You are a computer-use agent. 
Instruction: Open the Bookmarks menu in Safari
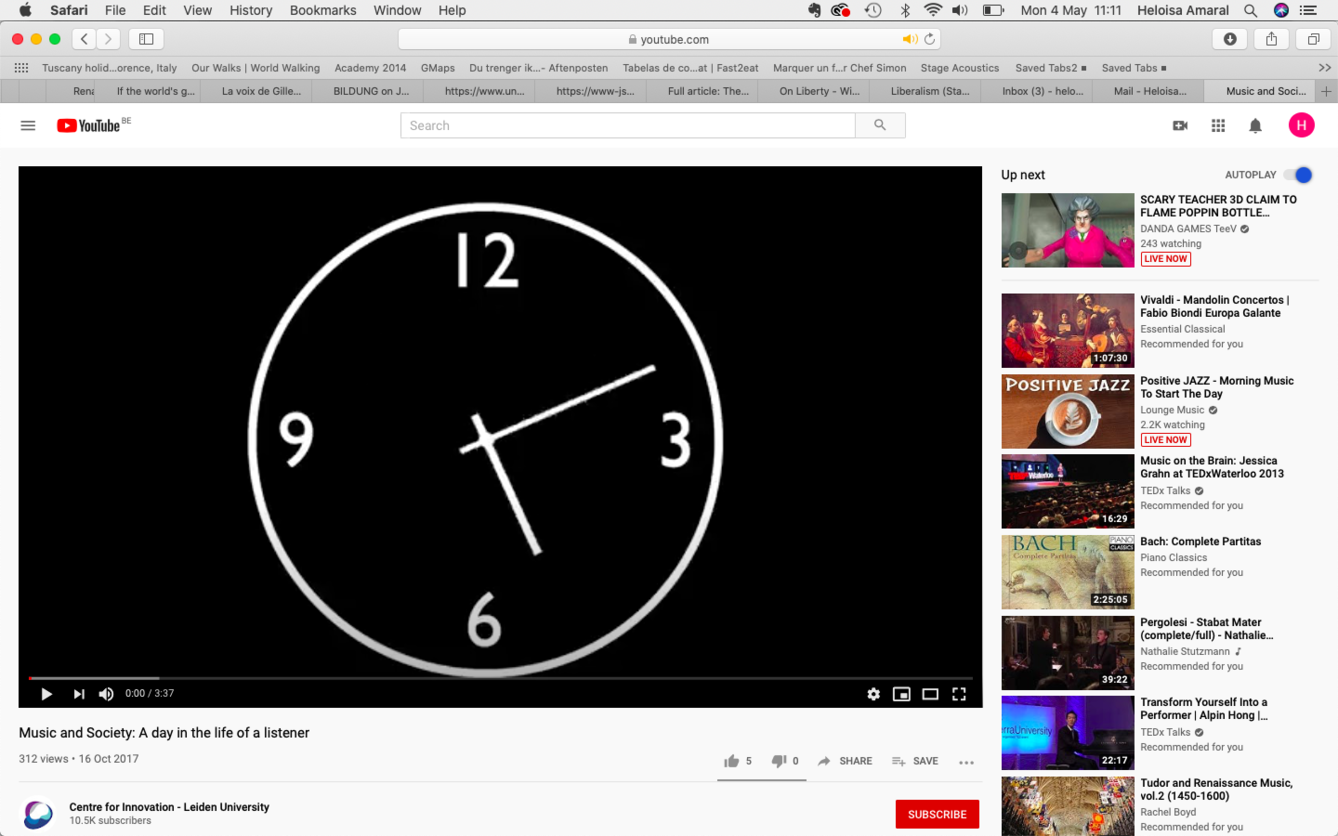coord(322,10)
